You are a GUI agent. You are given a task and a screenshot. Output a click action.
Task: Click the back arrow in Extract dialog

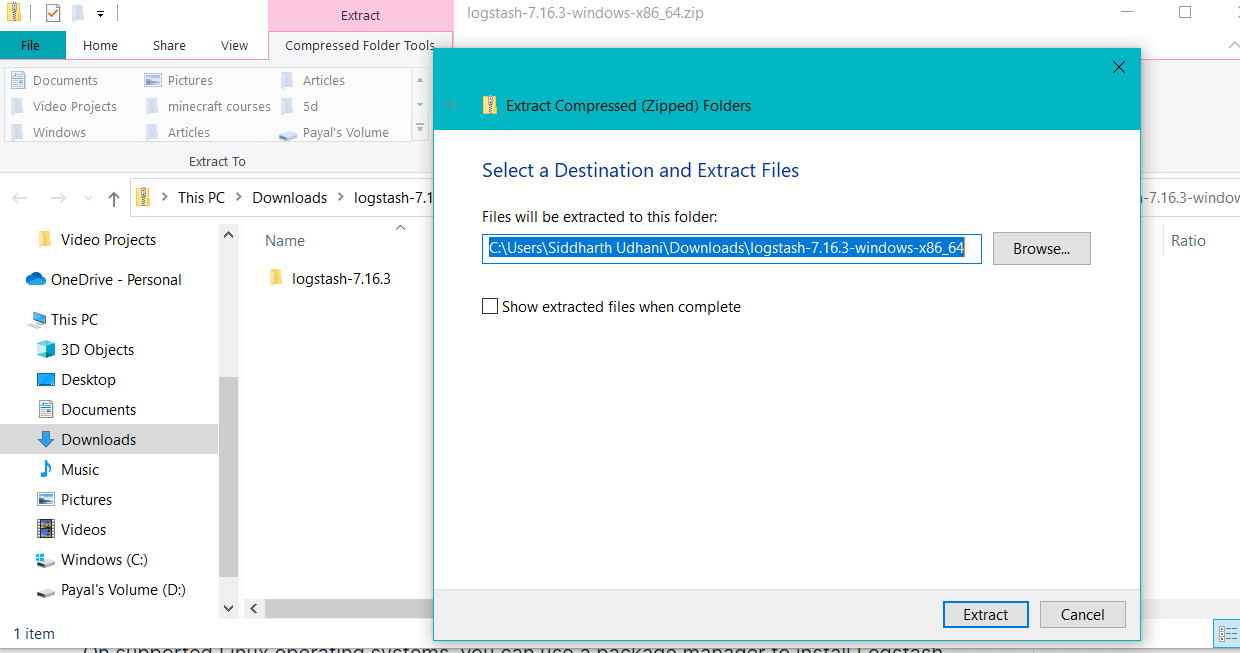click(x=453, y=105)
